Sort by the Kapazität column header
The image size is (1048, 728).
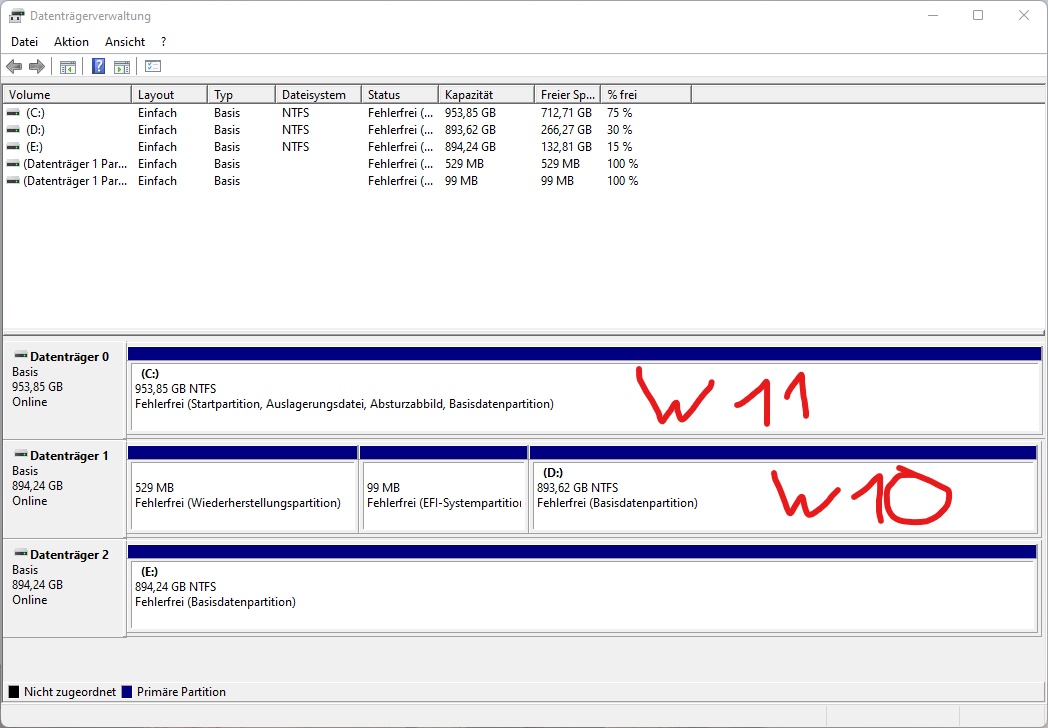click(x=487, y=95)
